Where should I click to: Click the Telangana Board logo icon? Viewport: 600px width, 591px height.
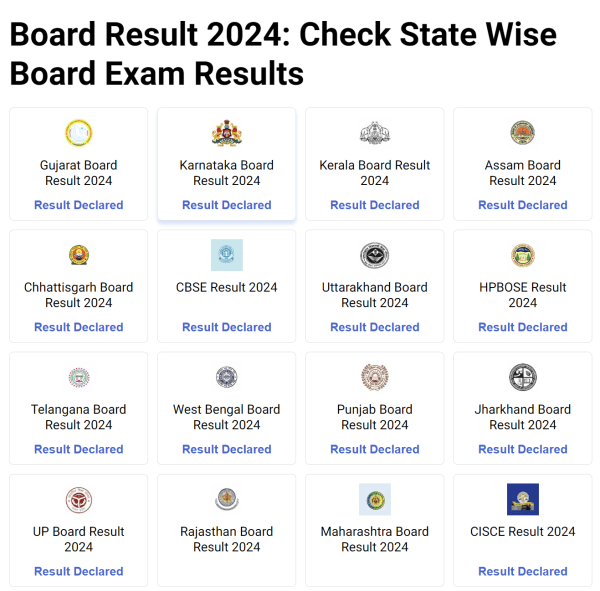coord(78,377)
